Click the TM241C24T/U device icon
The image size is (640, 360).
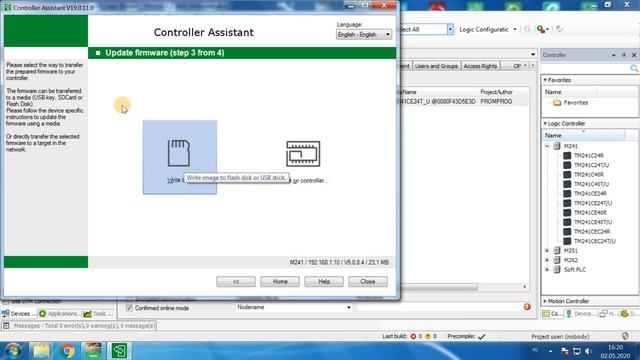(x=567, y=165)
